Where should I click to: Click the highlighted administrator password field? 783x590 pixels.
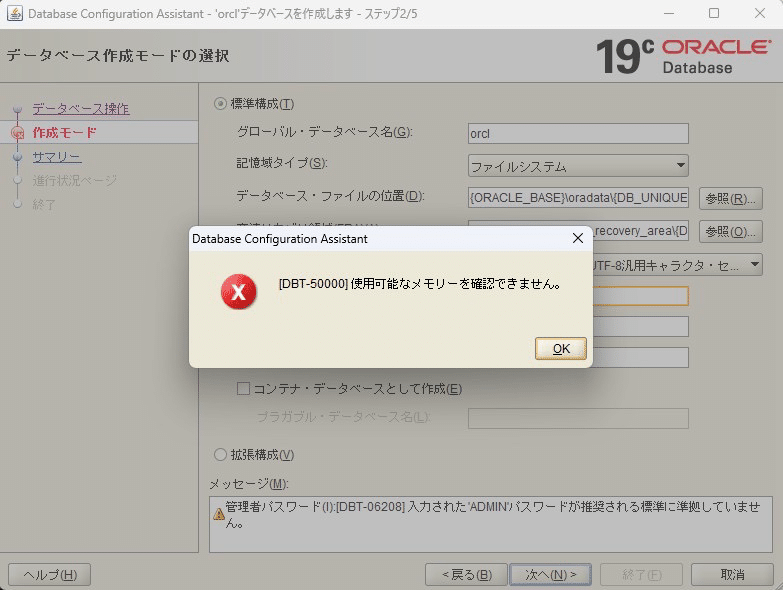pos(641,296)
